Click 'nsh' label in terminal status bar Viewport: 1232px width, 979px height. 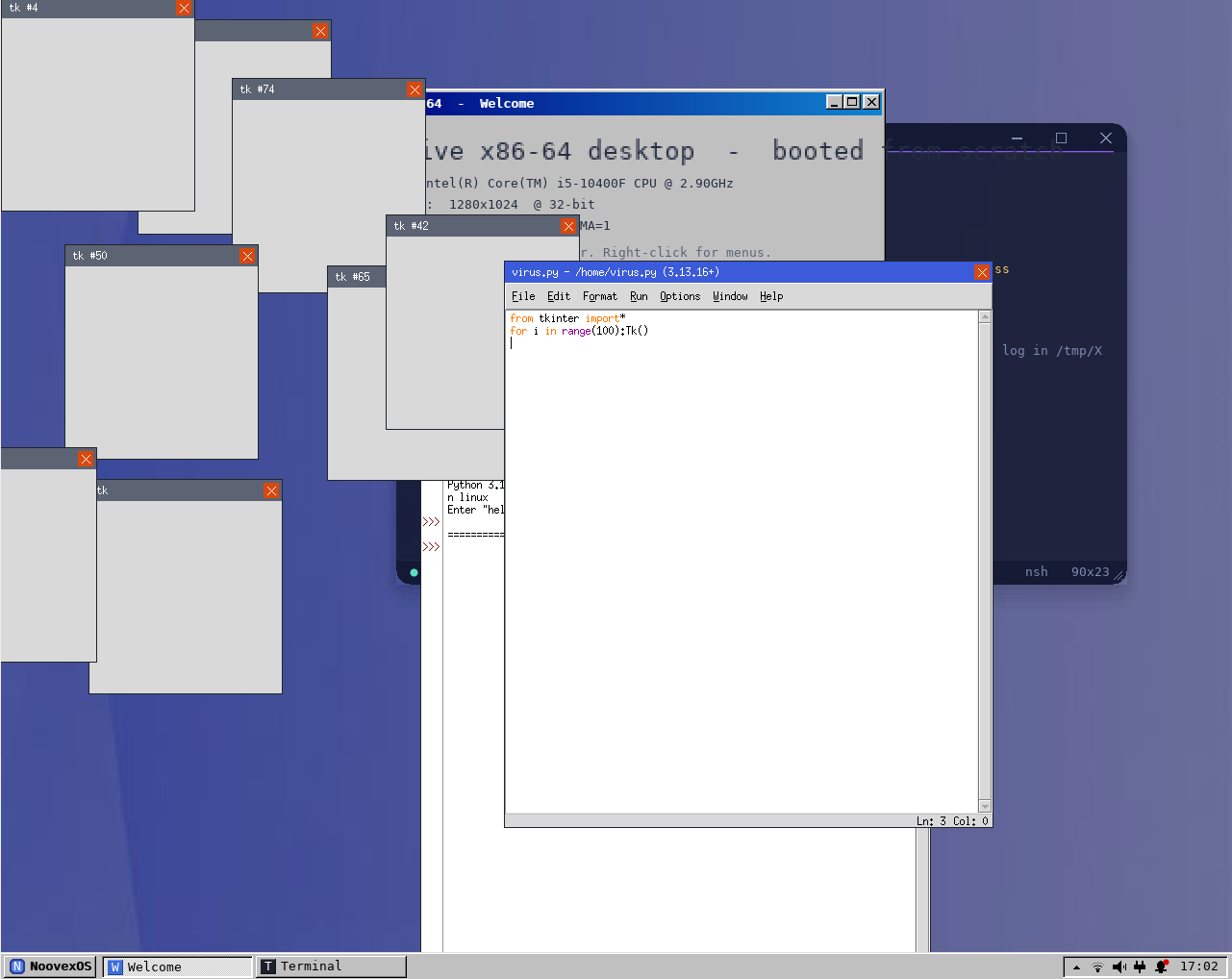(x=1036, y=571)
